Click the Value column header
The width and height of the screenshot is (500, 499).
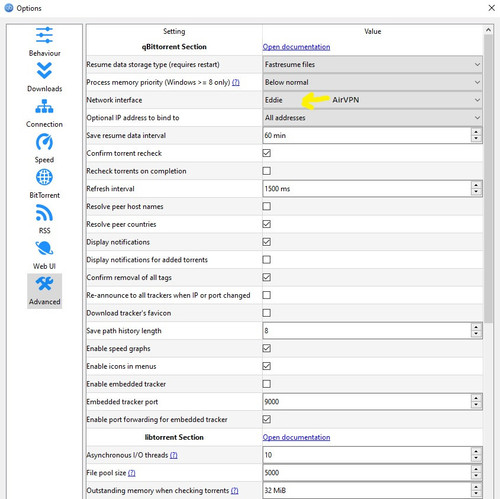[373, 31]
